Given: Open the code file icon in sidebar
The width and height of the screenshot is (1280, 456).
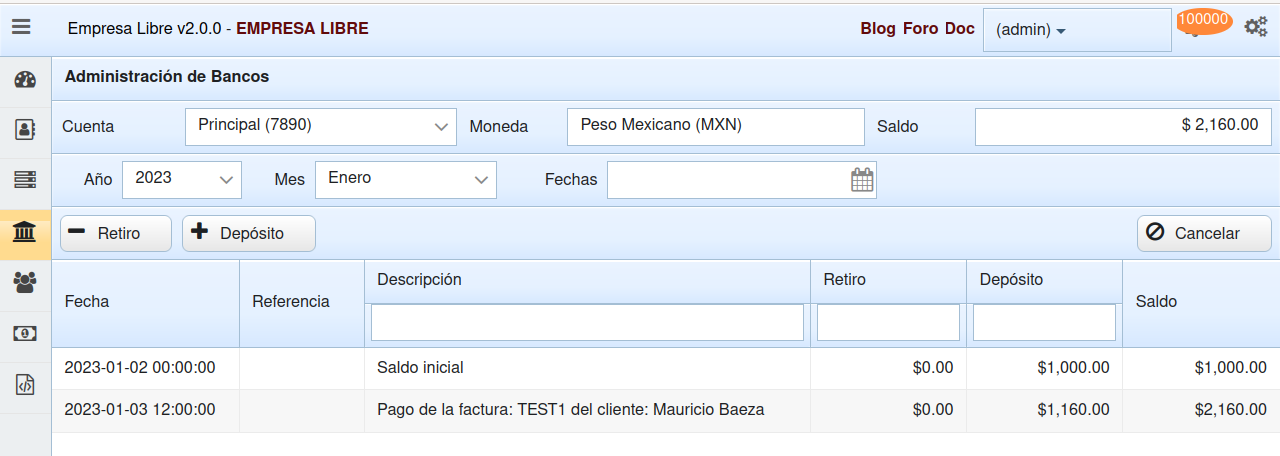Looking at the screenshot, I should coord(25,385).
